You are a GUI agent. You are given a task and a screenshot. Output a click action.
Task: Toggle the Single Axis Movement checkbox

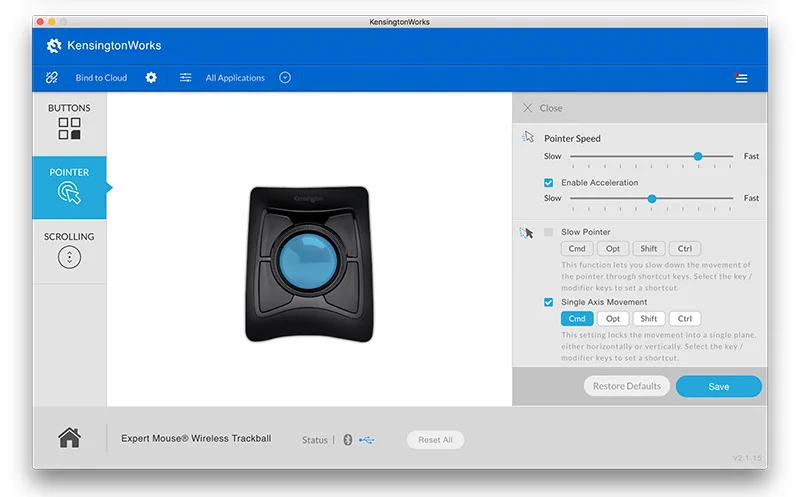pyautogui.click(x=548, y=302)
